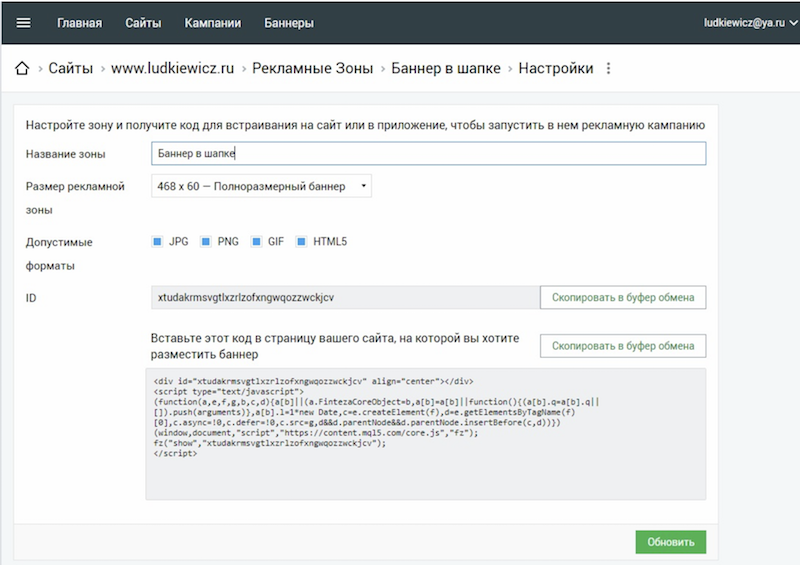Open www.ludkiewicz.ru breadcrumb link
The image size is (800, 565).
pos(172,68)
